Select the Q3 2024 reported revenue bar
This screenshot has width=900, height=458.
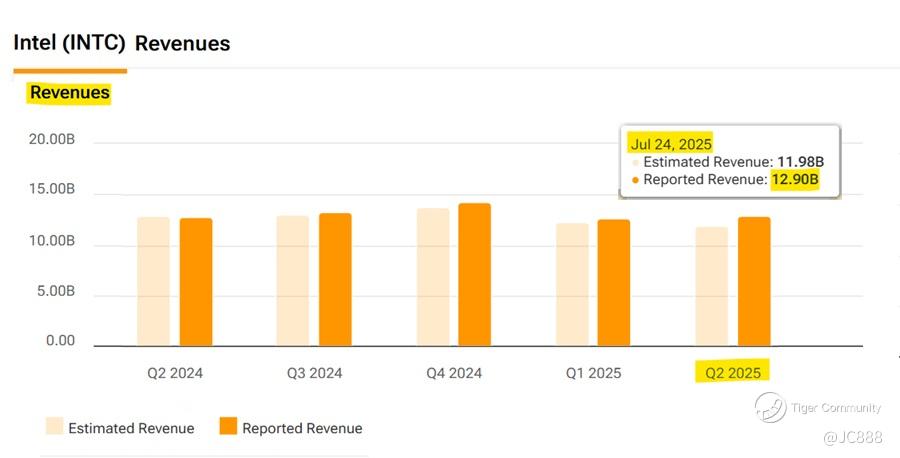(335, 280)
